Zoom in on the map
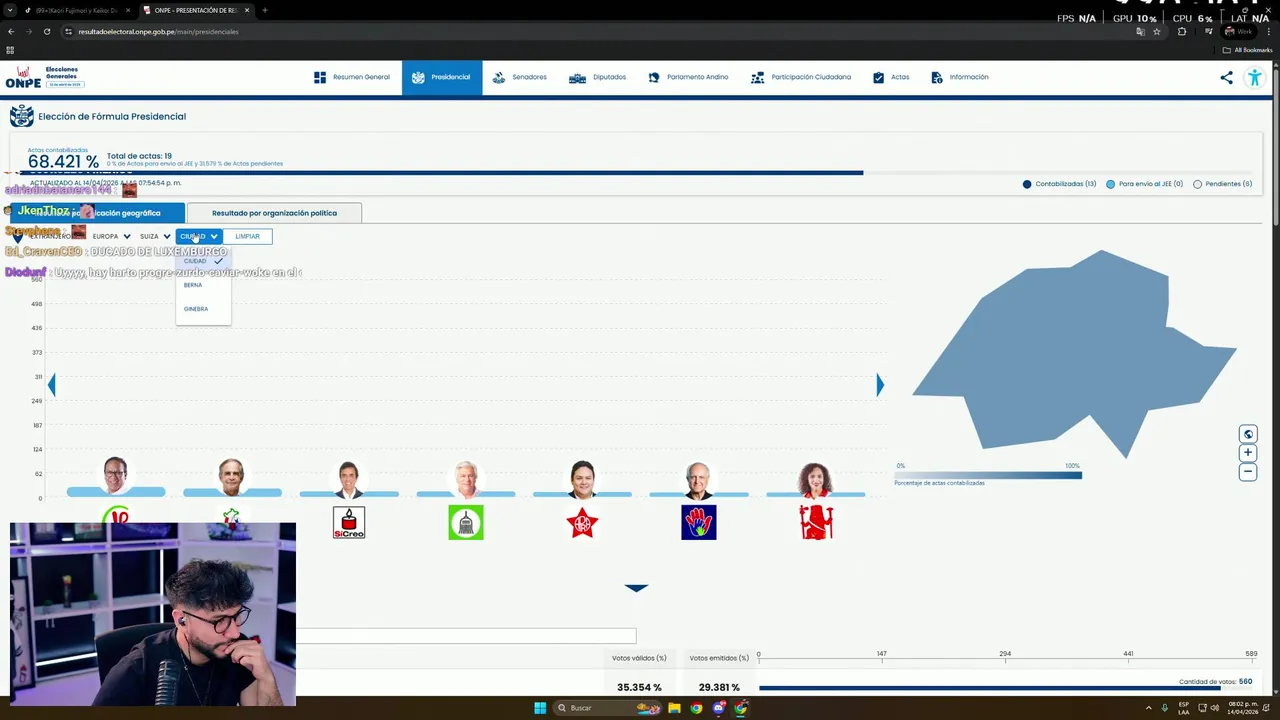Screen dimensions: 1280x720 [x=1248, y=453]
